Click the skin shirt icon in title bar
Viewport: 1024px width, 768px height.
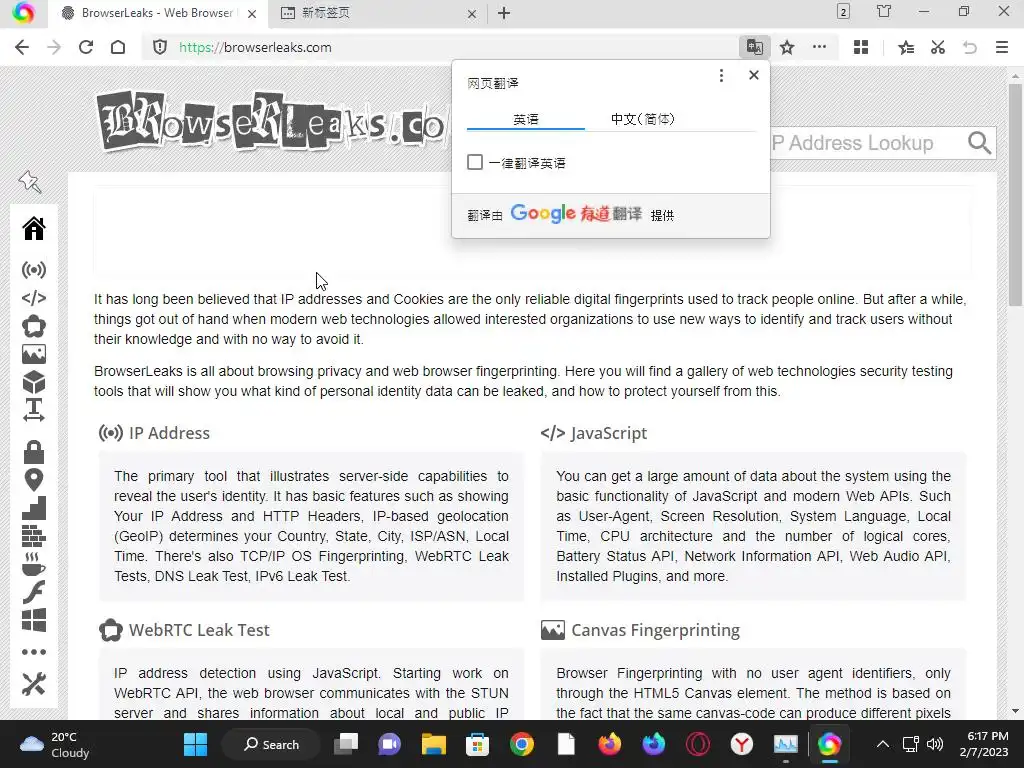[x=884, y=11]
